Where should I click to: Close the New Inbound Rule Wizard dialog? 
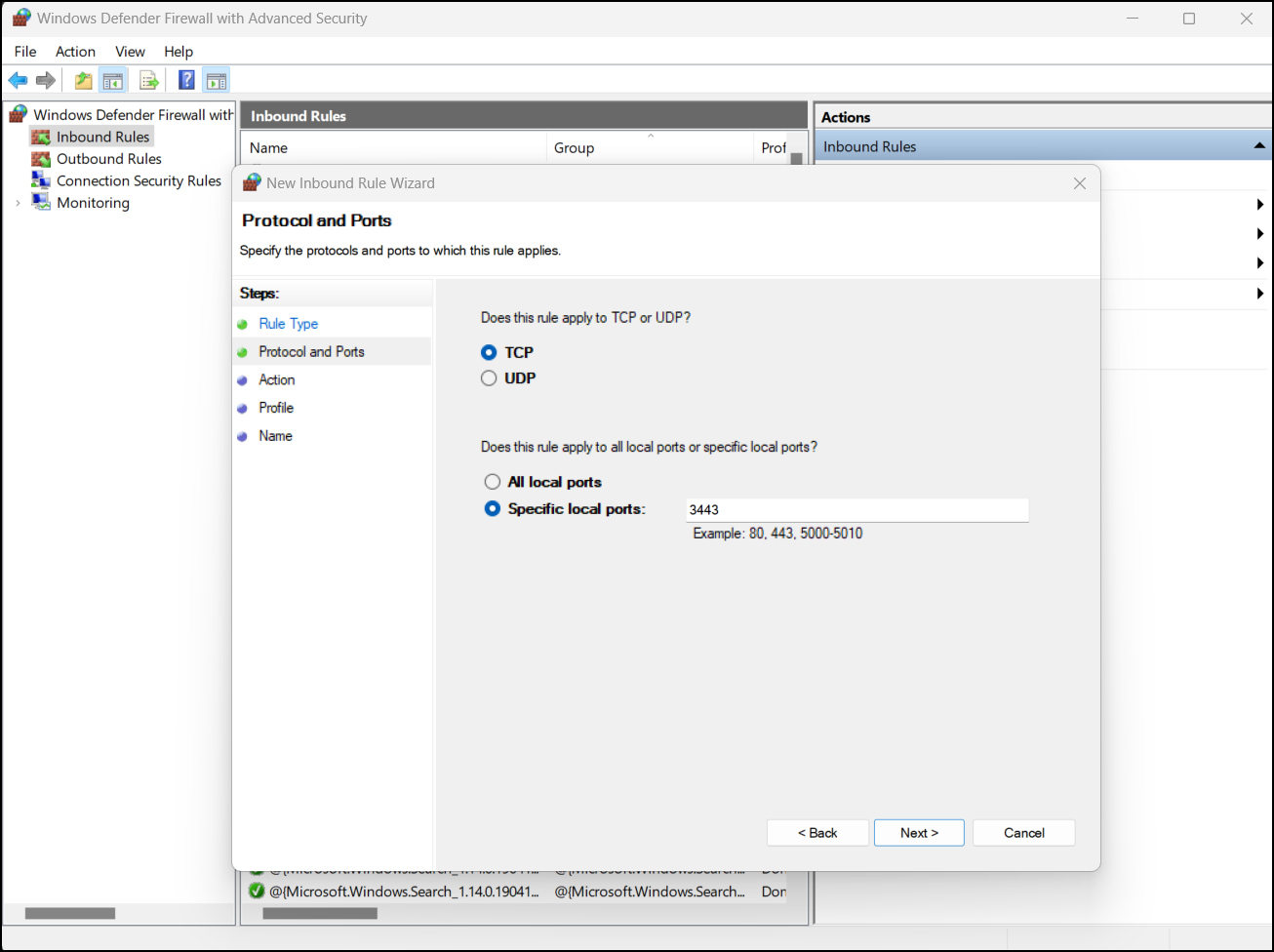1080,183
